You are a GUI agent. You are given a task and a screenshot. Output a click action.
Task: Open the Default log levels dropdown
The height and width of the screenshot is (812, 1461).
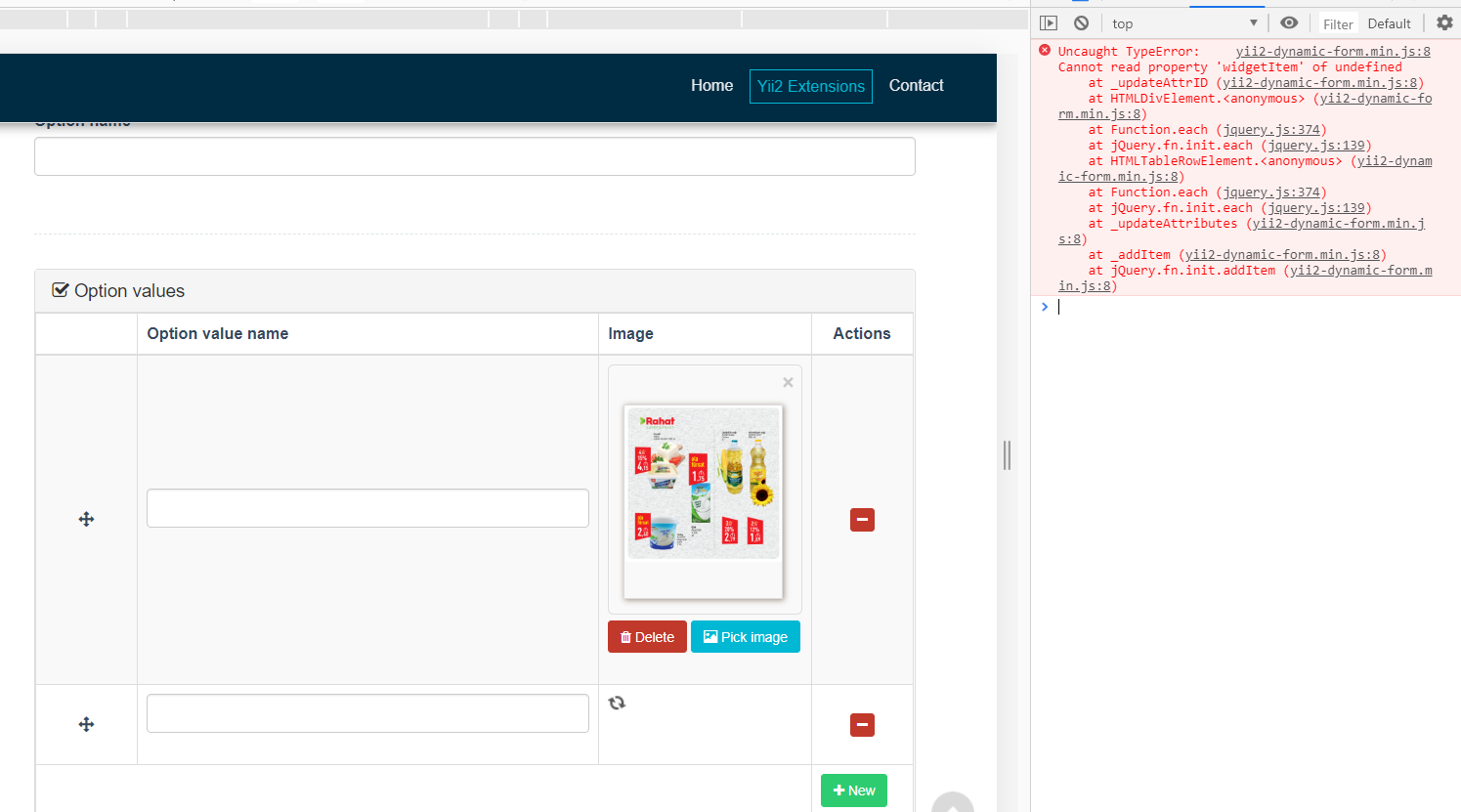click(x=1389, y=23)
